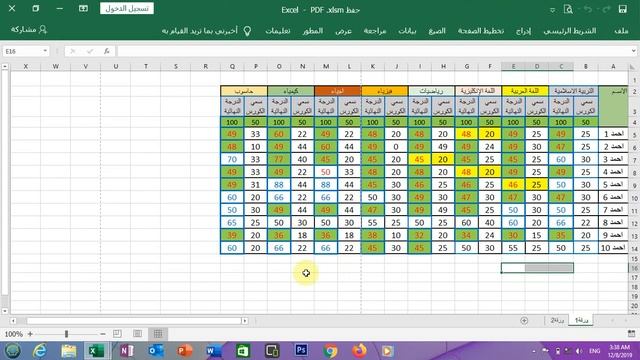
Task: Select column header X
Action: (26, 66)
